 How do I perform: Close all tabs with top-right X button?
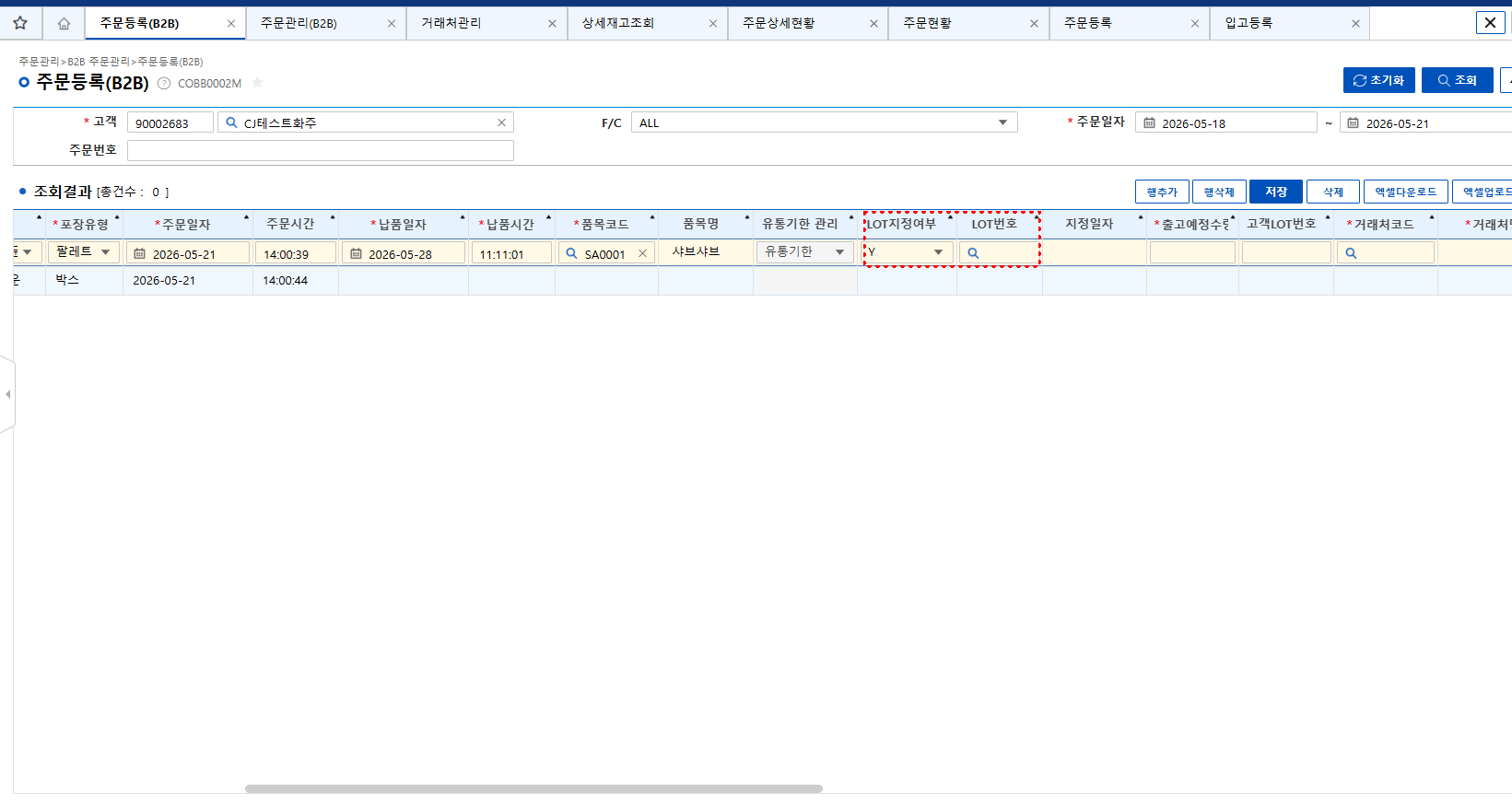click(x=1490, y=23)
